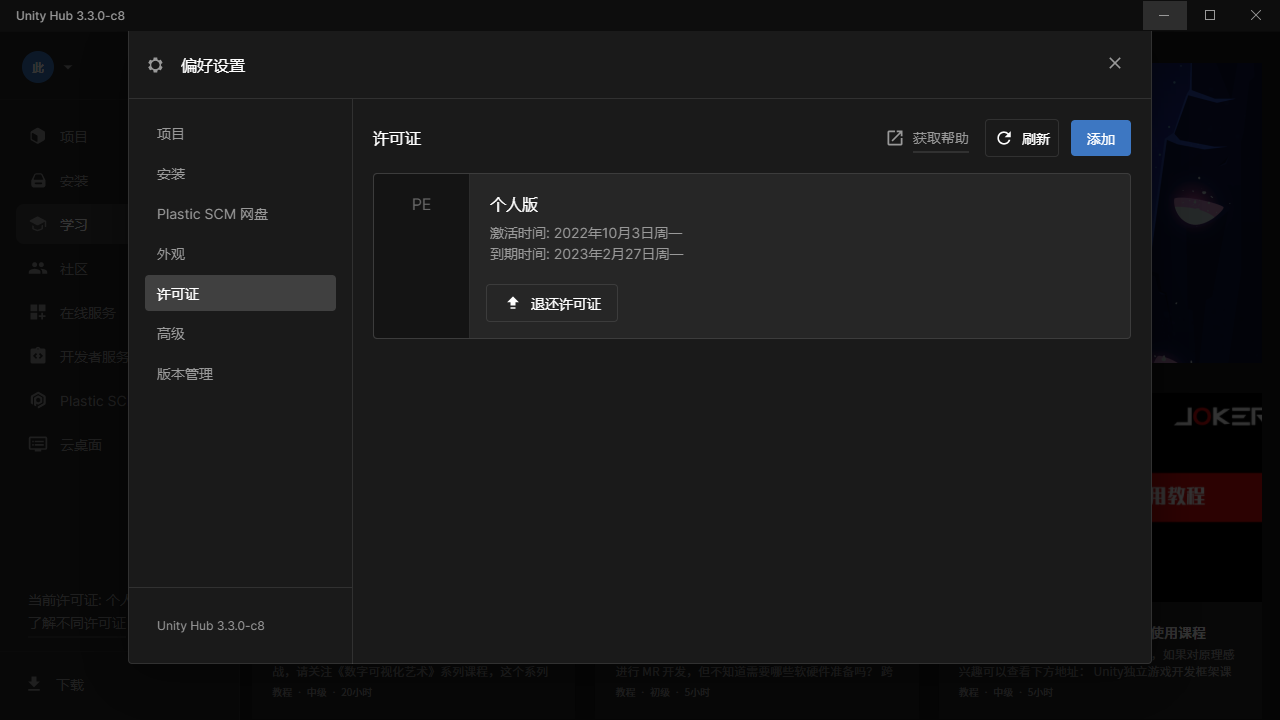Image resolution: width=1280 pixels, height=720 pixels.
Task: Click the 在线服务 grid icon in sidebar
Action: click(38, 312)
